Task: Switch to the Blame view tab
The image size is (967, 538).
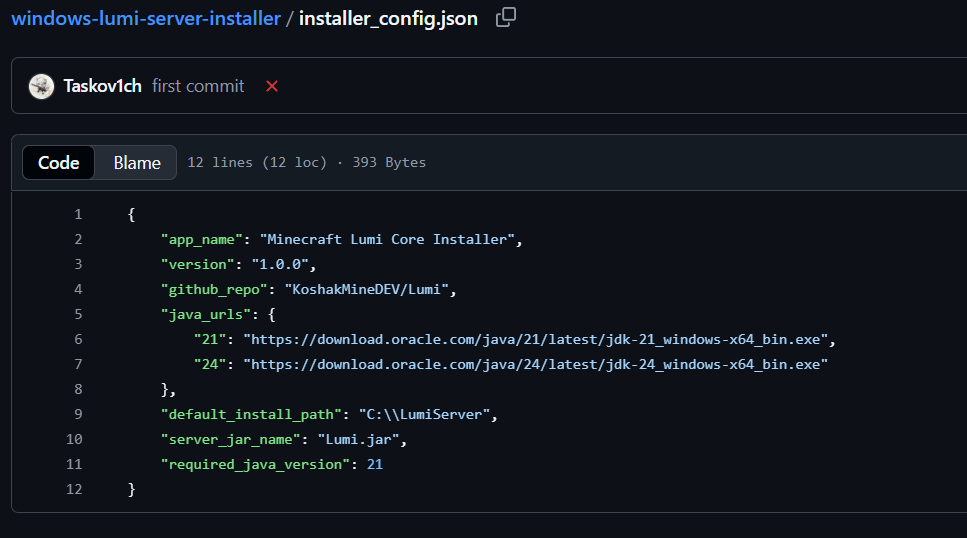Action: click(137, 162)
